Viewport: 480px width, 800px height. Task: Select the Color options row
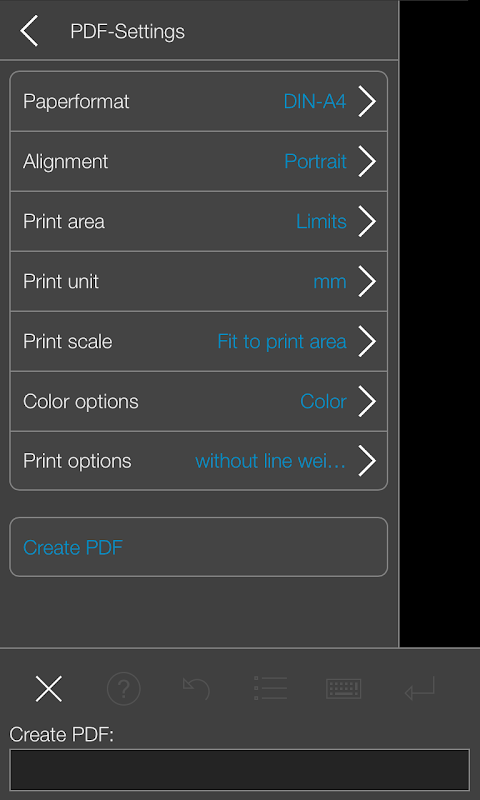click(198, 402)
